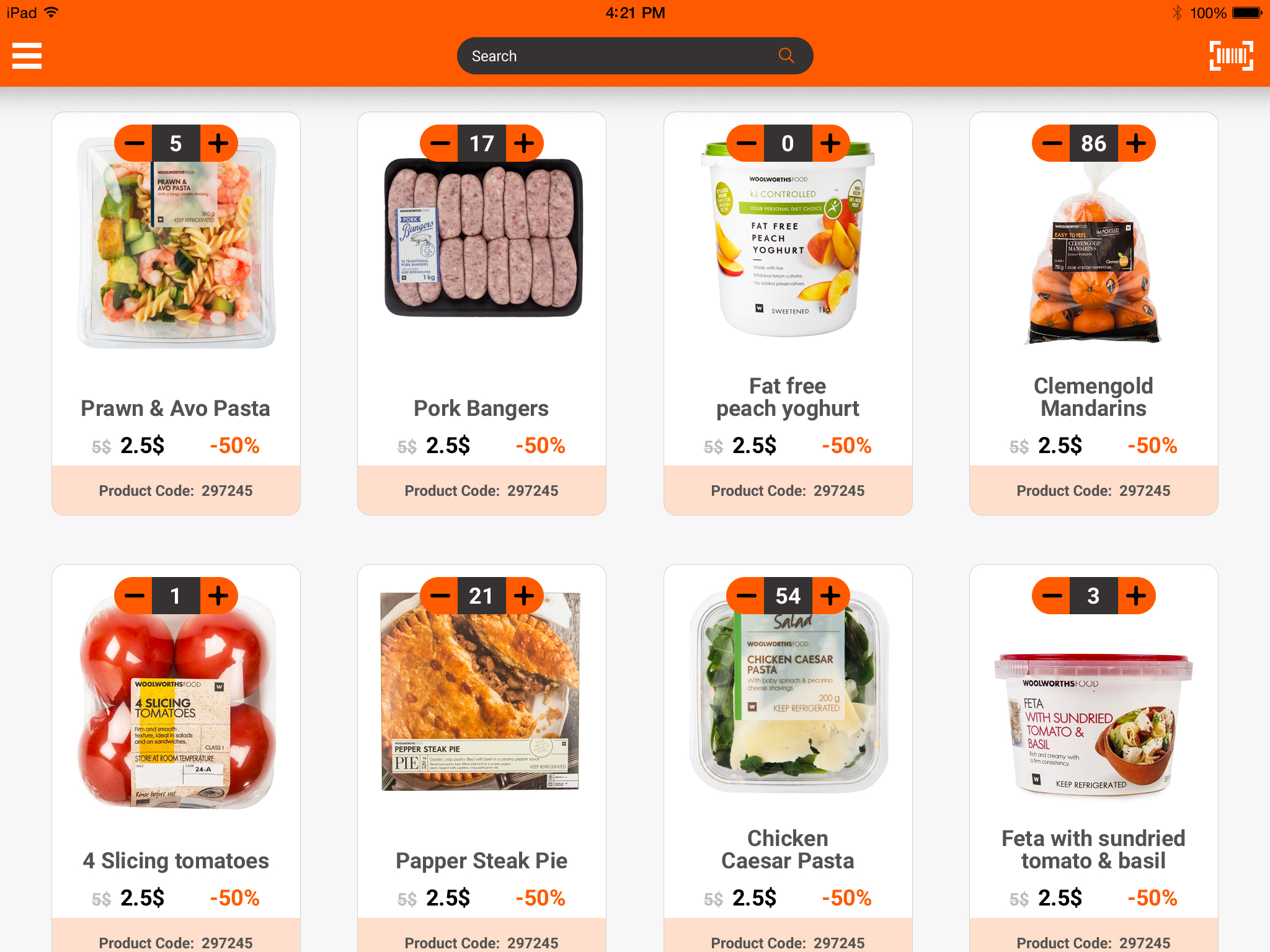Increase 4 Slicing tomatoes quantity
This screenshot has width=1270, height=952.
218,596
